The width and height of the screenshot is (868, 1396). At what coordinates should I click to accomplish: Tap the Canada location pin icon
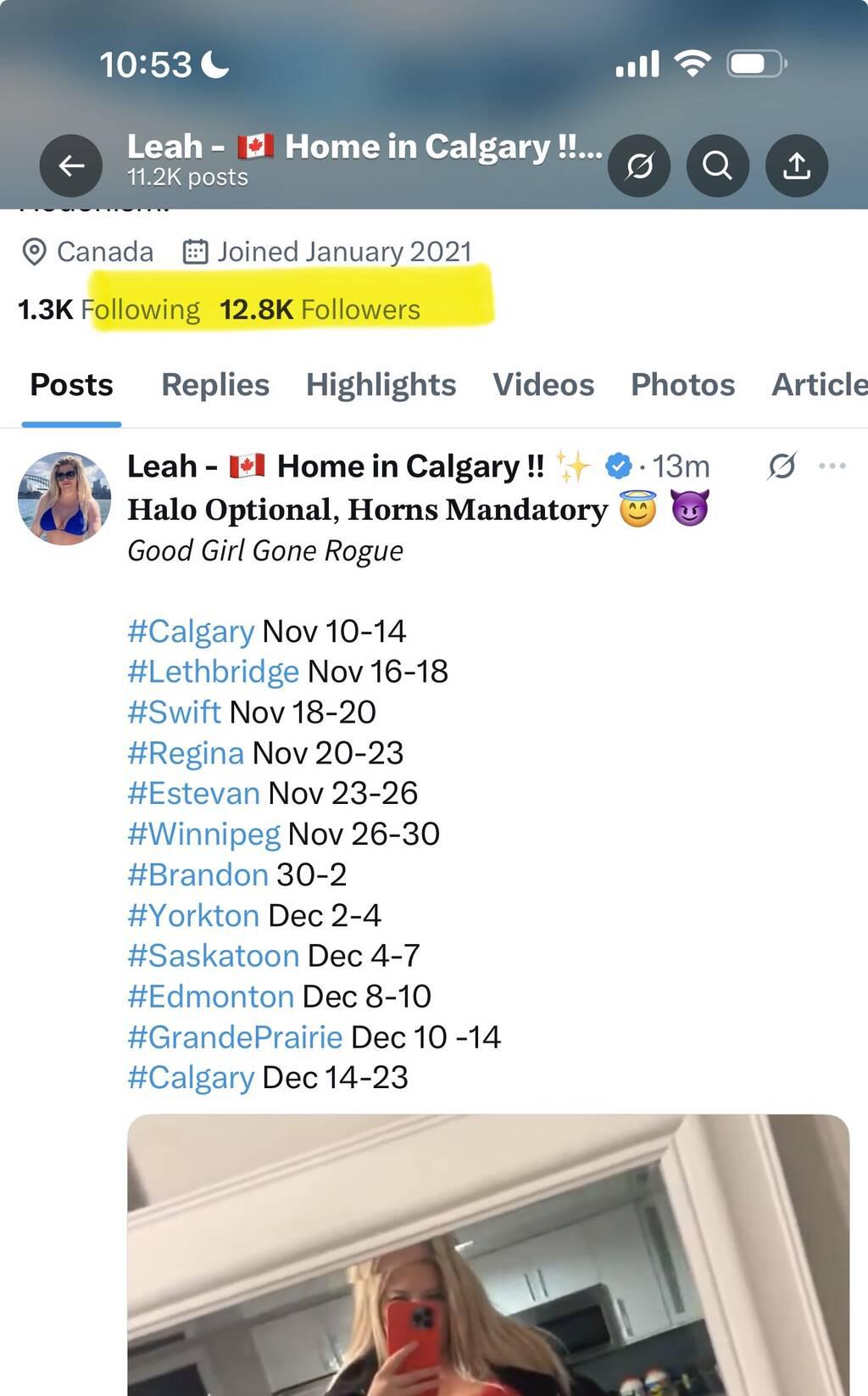coord(34,252)
